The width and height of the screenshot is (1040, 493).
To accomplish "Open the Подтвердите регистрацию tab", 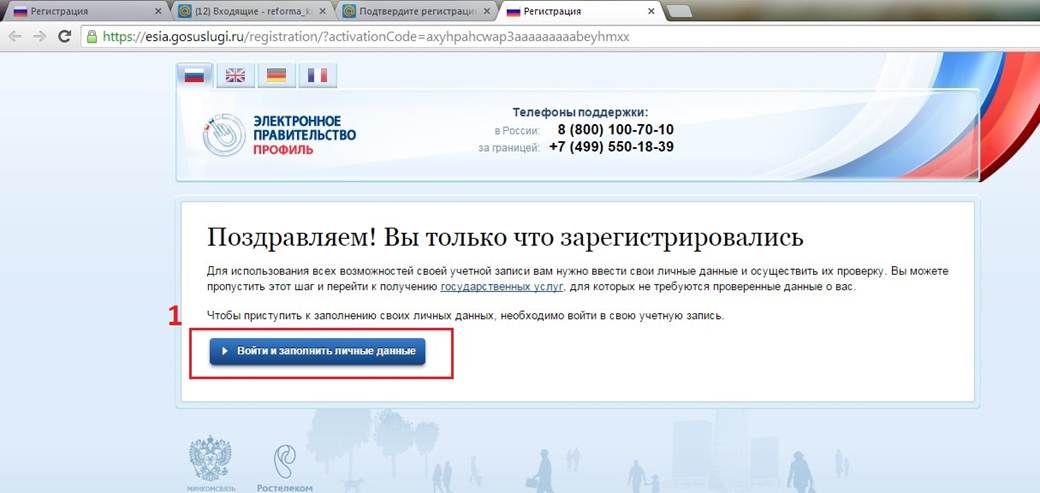I will click(x=416, y=11).
